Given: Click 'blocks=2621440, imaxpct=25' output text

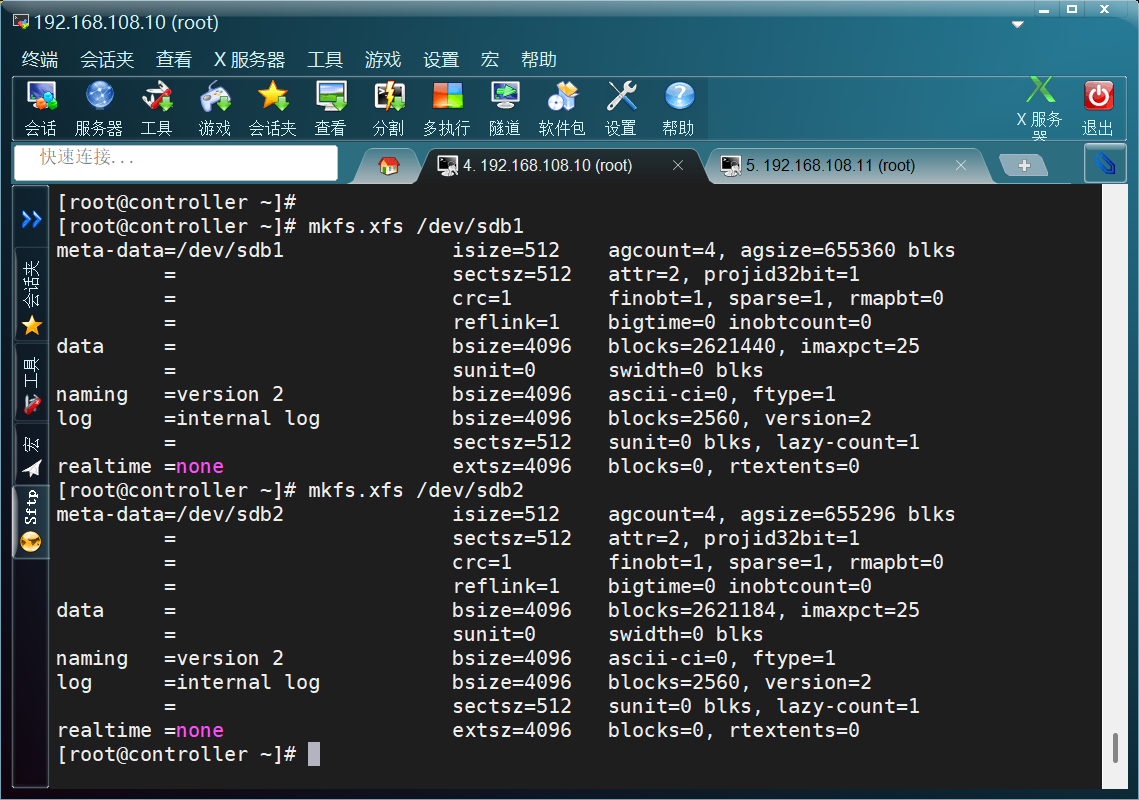Looking at the screenshot, I should [763, 346].
